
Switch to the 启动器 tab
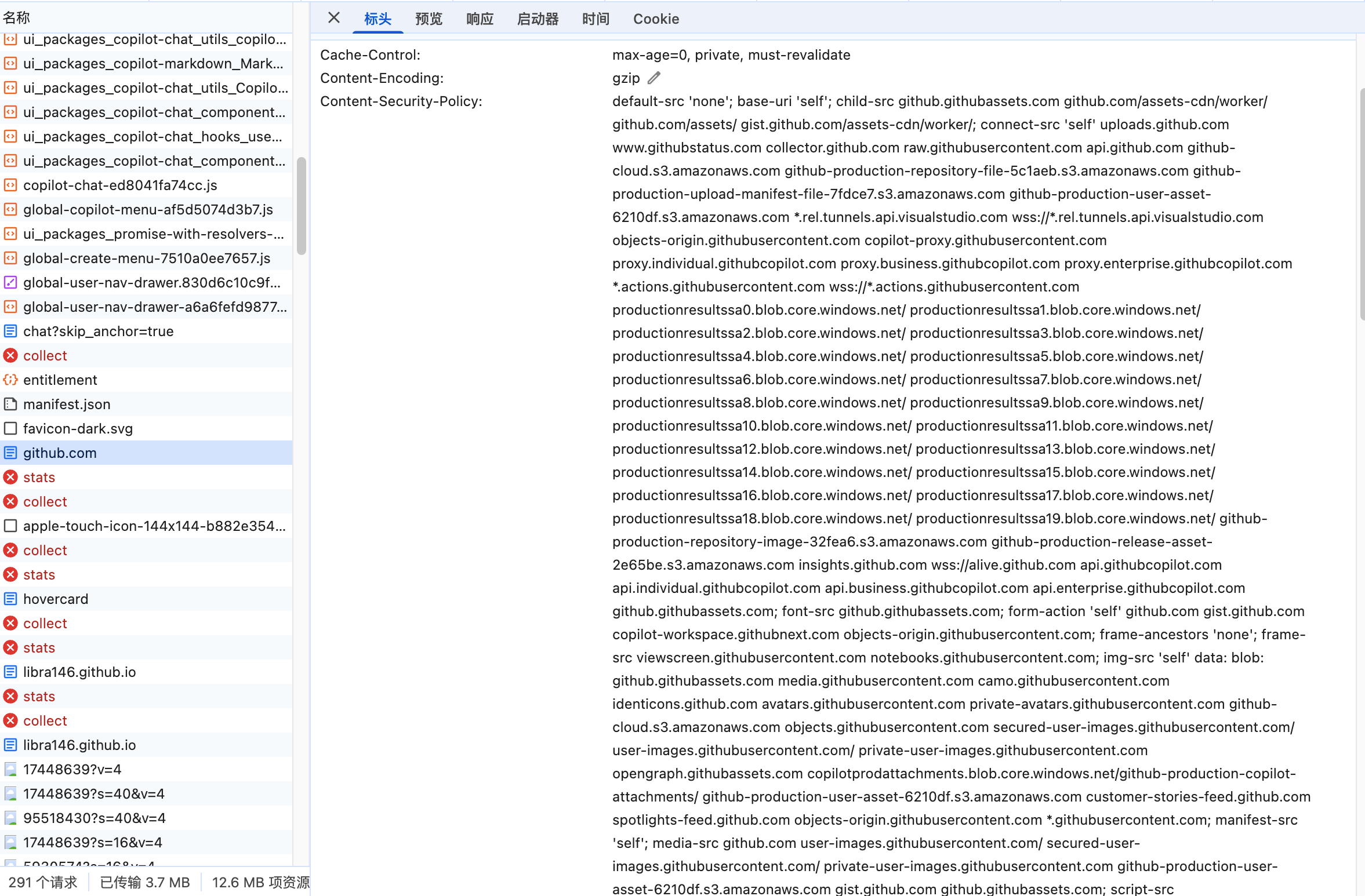[x=538, y=19]
